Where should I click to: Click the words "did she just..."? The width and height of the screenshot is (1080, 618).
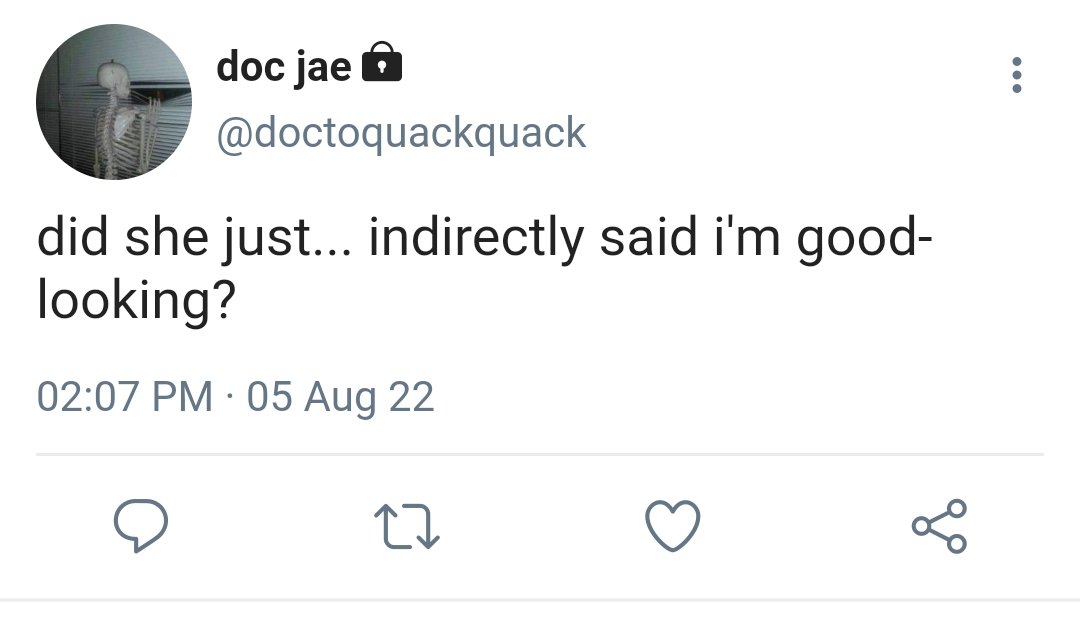(194, 238)
